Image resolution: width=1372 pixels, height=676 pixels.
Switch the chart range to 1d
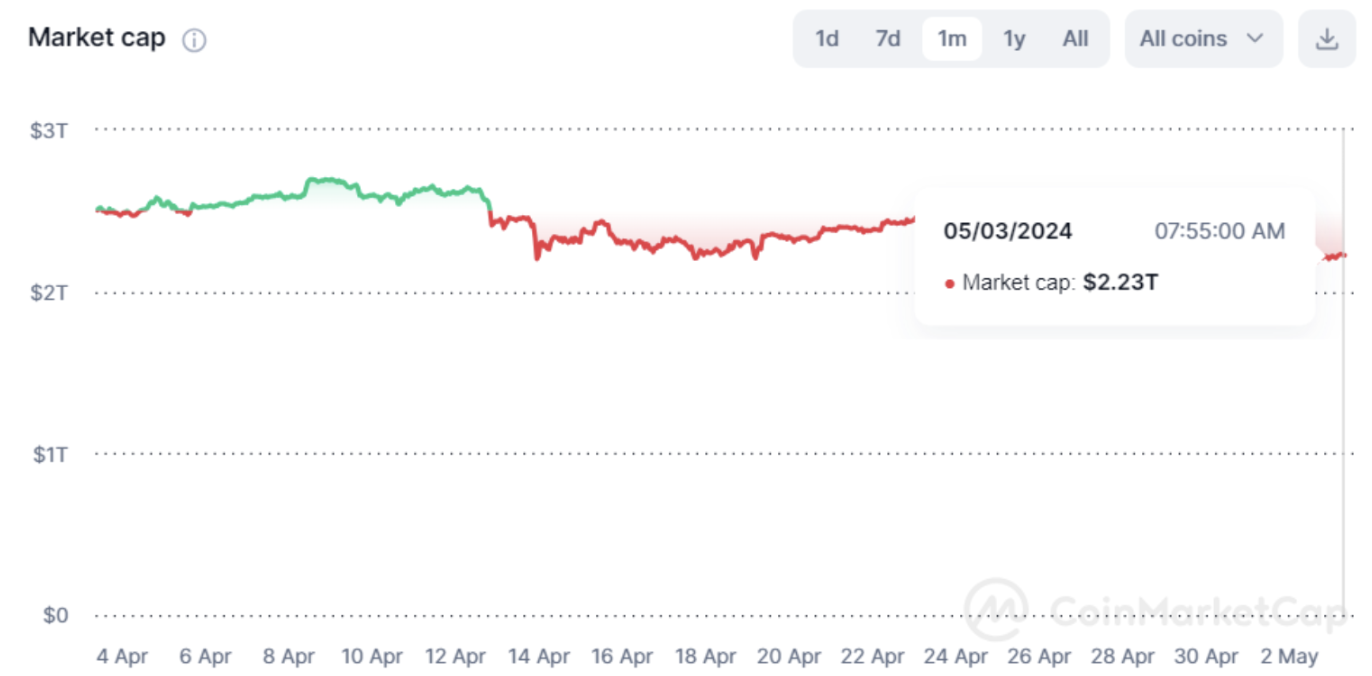827,39
